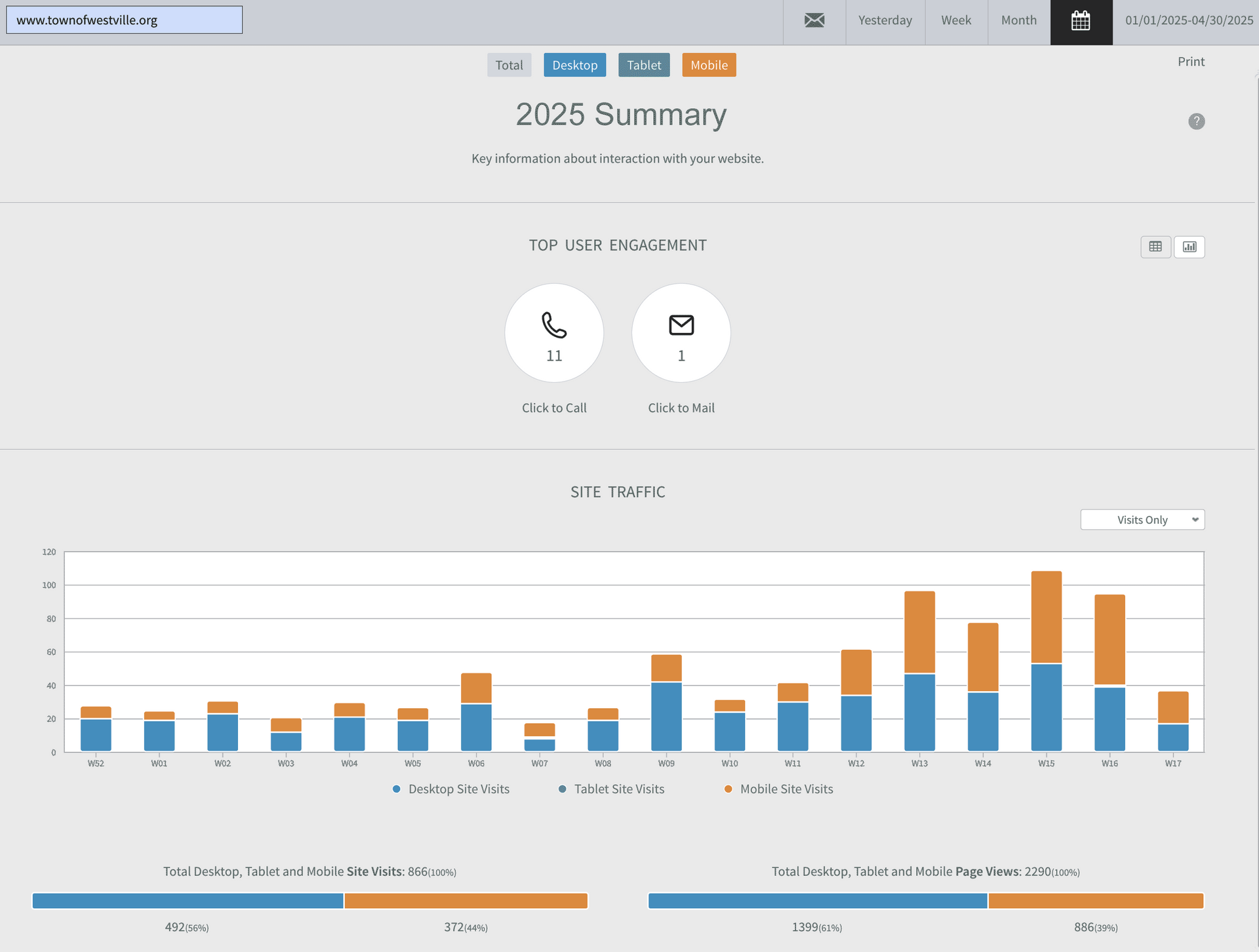The image size is (1259, 952).
Task: Open the Visits Only dropdown
Action: pos(1142,520)
